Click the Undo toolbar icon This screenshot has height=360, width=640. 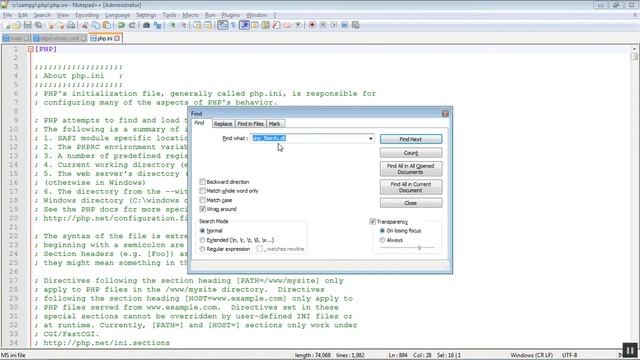(x=121, y=25)
